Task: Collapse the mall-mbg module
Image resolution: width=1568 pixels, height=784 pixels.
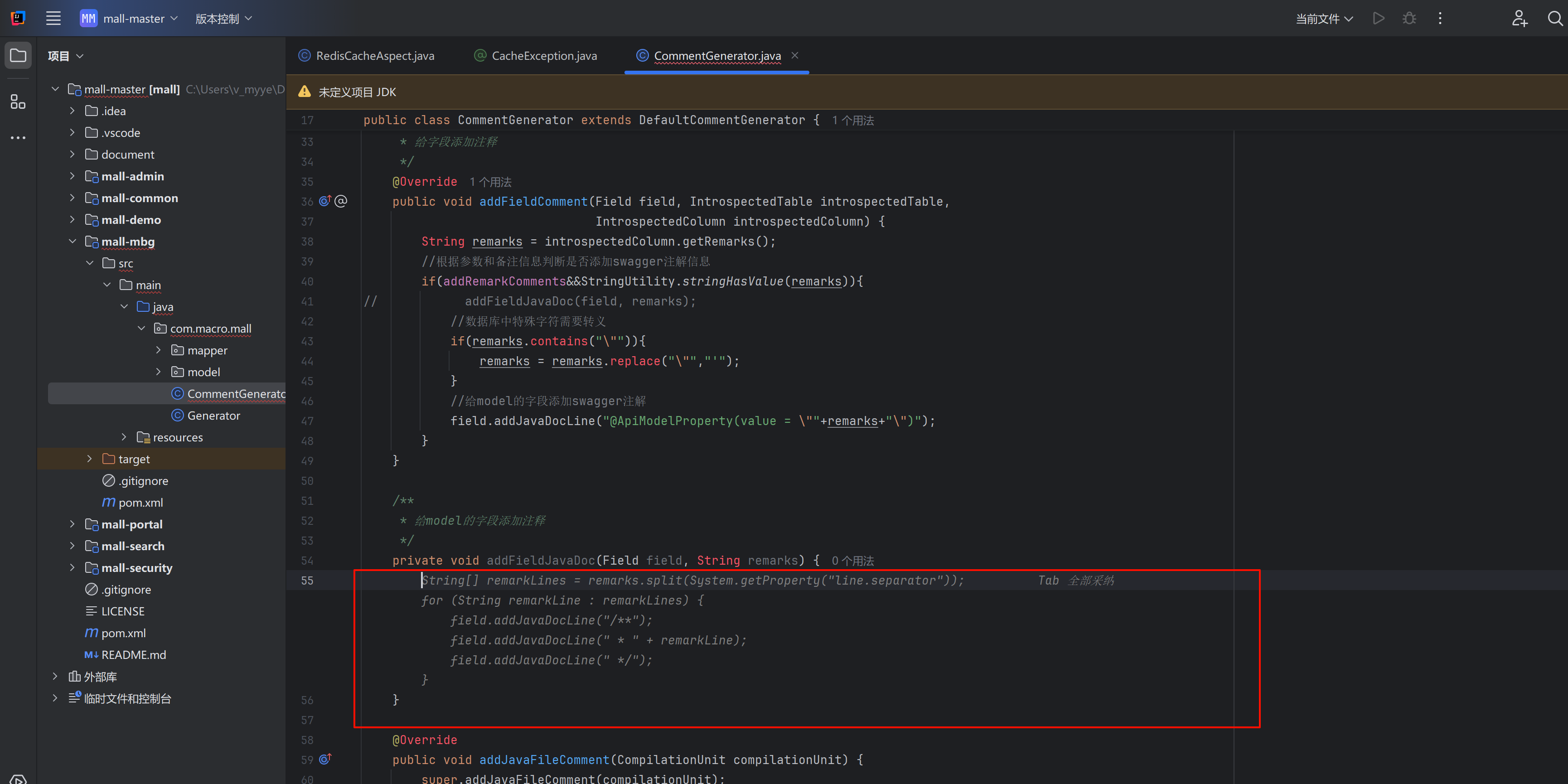Action: tap(73, 242)
